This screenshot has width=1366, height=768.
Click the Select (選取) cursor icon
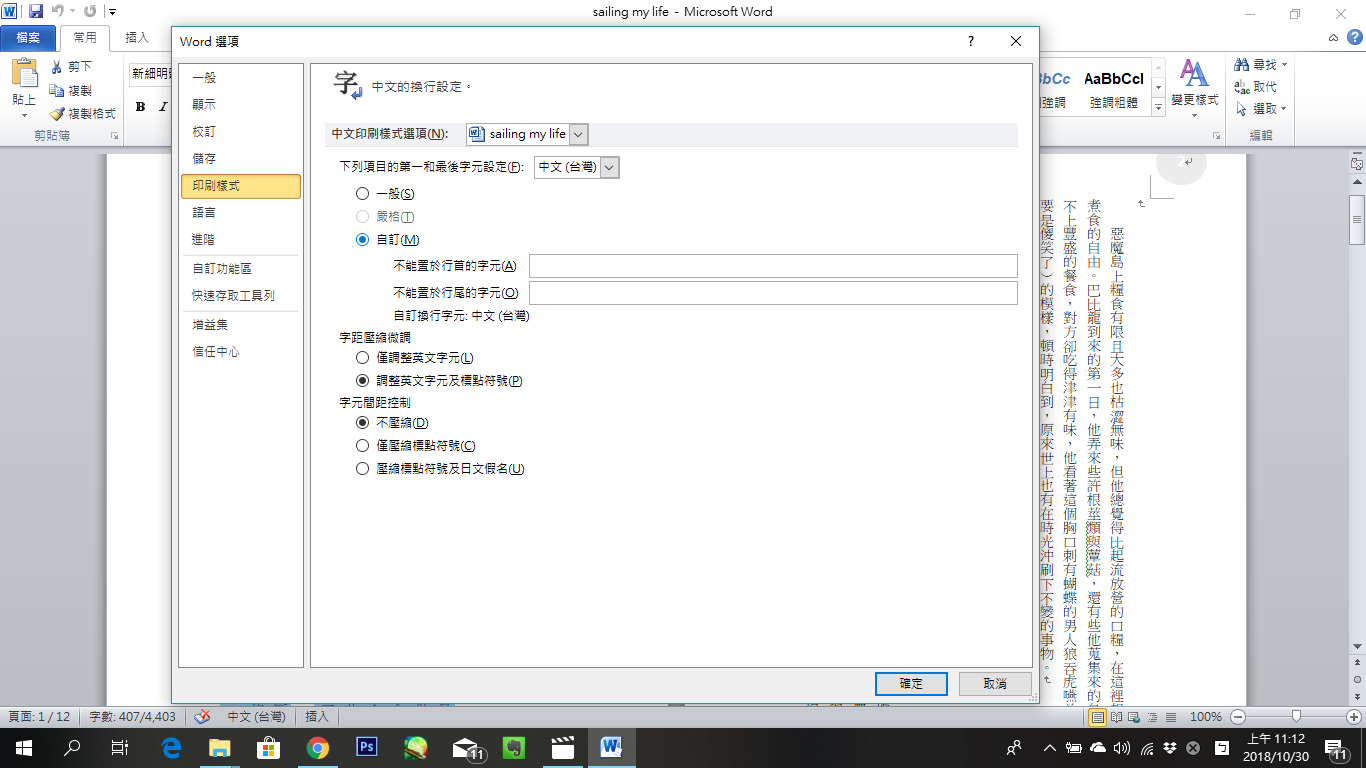click(1242, 109)
